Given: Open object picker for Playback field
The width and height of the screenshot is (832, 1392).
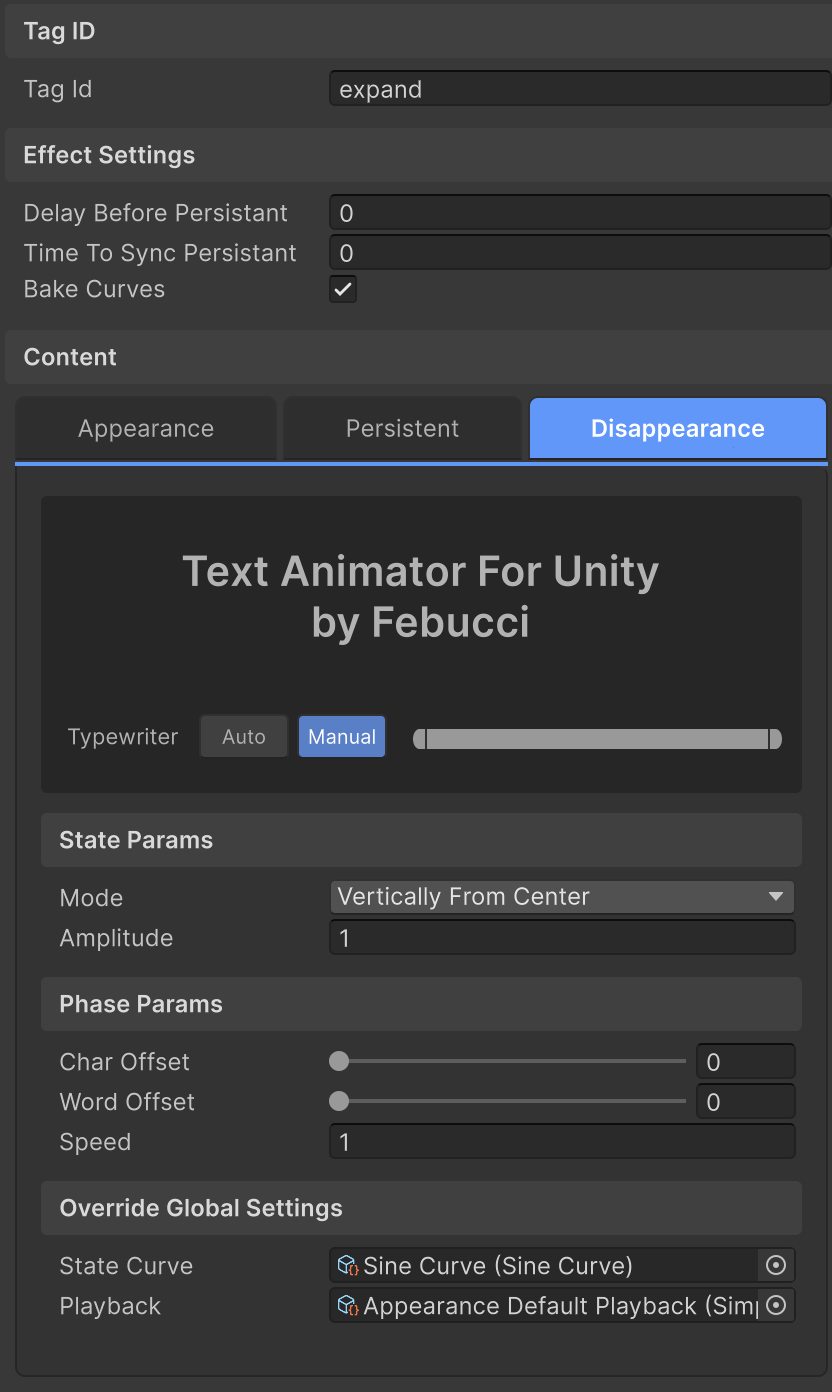Looking at the screenshot, I should (776, 1306).
